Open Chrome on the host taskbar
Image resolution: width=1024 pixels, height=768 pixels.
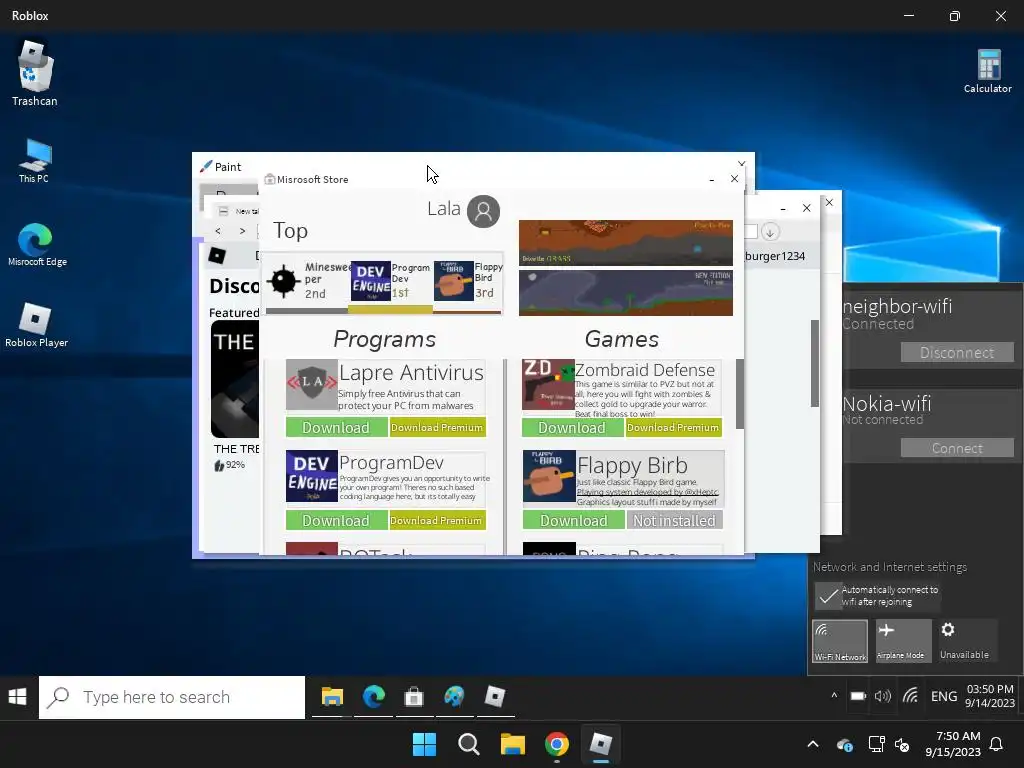(557, 744)
